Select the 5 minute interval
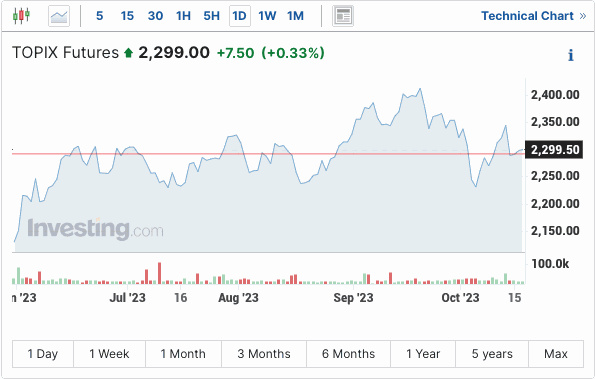Viewport: 595px width, 379px height. 99,16
